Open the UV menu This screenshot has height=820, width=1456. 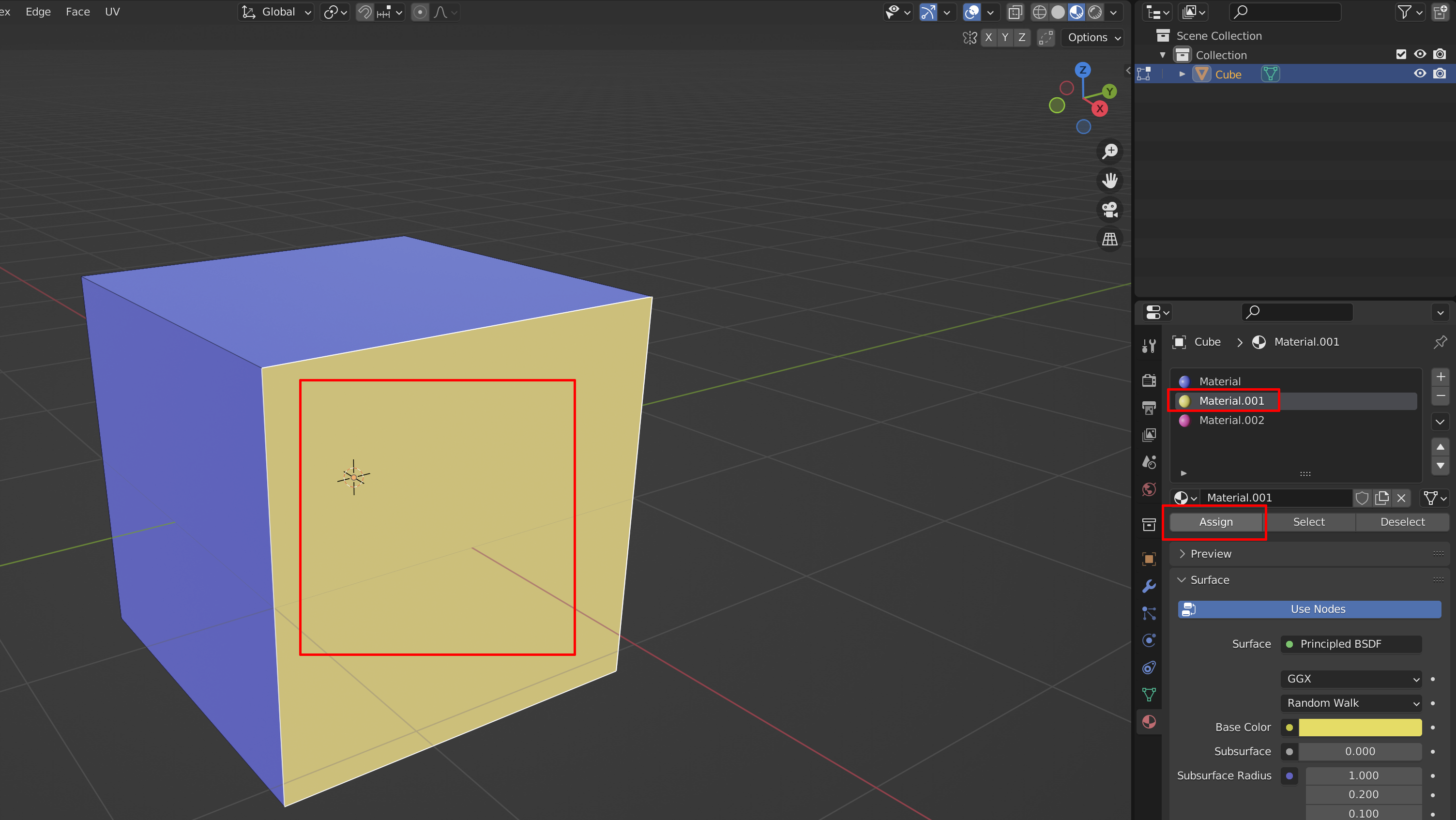112,12
